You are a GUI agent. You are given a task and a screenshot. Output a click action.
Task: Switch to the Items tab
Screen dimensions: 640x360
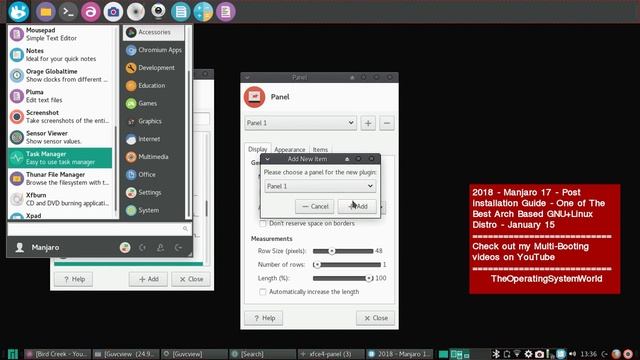coord(320,149)
